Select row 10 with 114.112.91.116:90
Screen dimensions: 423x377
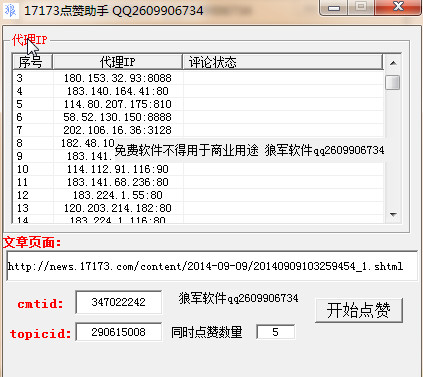tap(198, 169)
